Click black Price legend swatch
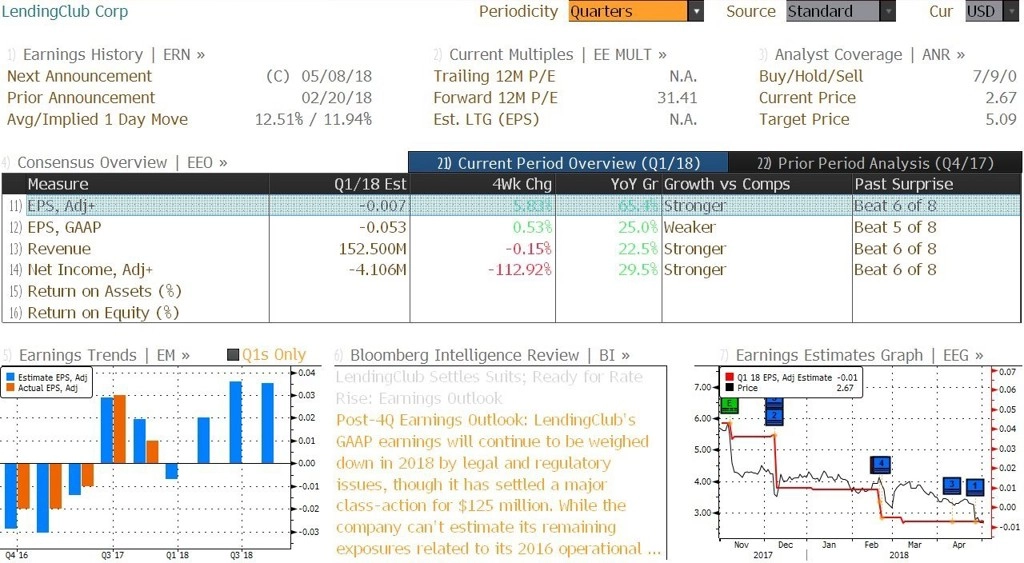The image size is (1024, 563). tap(729, 388)
